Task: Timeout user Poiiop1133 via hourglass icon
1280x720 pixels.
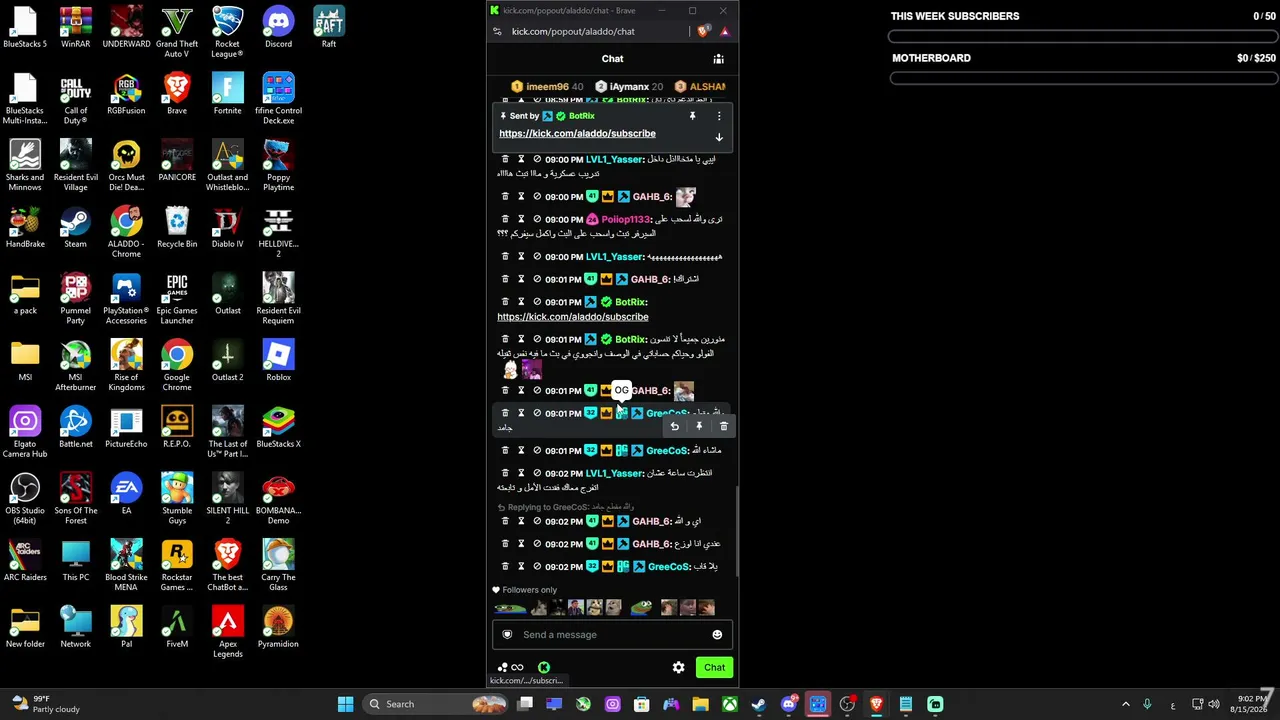Action: [521, 219]
